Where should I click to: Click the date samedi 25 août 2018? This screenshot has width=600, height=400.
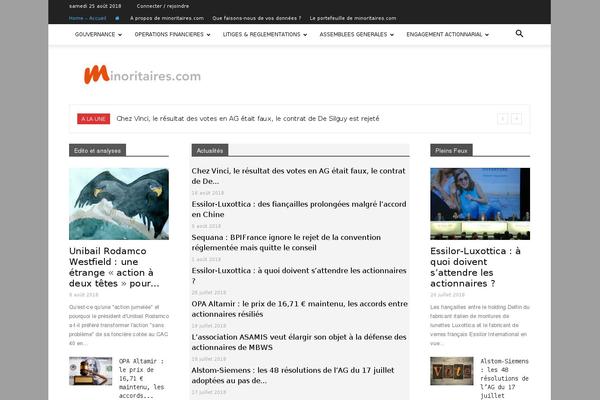95,6
